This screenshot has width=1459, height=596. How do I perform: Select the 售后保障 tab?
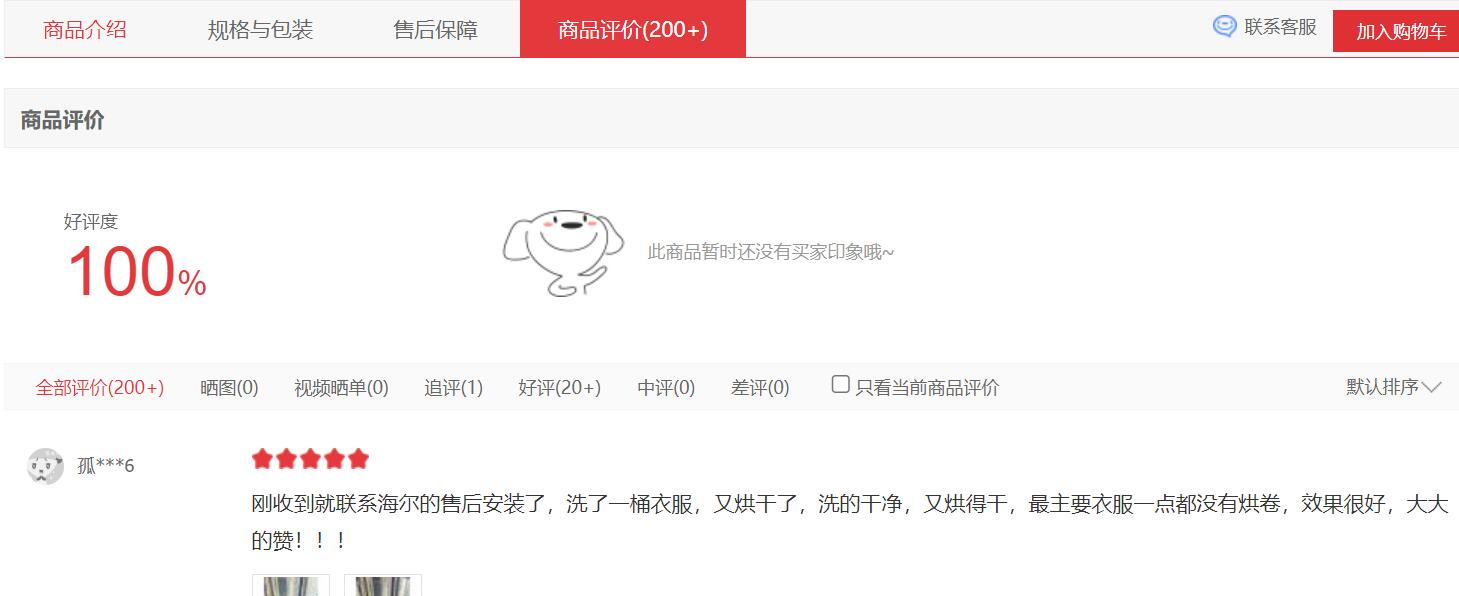coord(435,29)
